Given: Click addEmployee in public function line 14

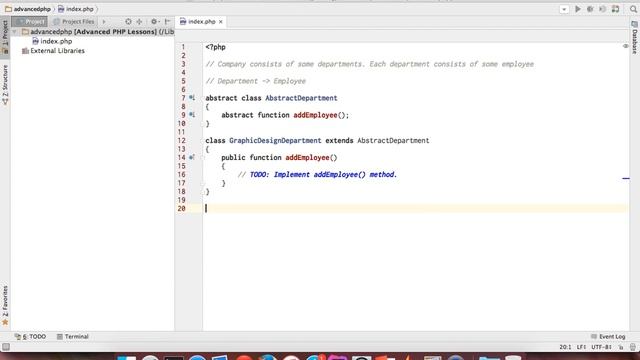Looking at the screenshot, I should 307,158.
